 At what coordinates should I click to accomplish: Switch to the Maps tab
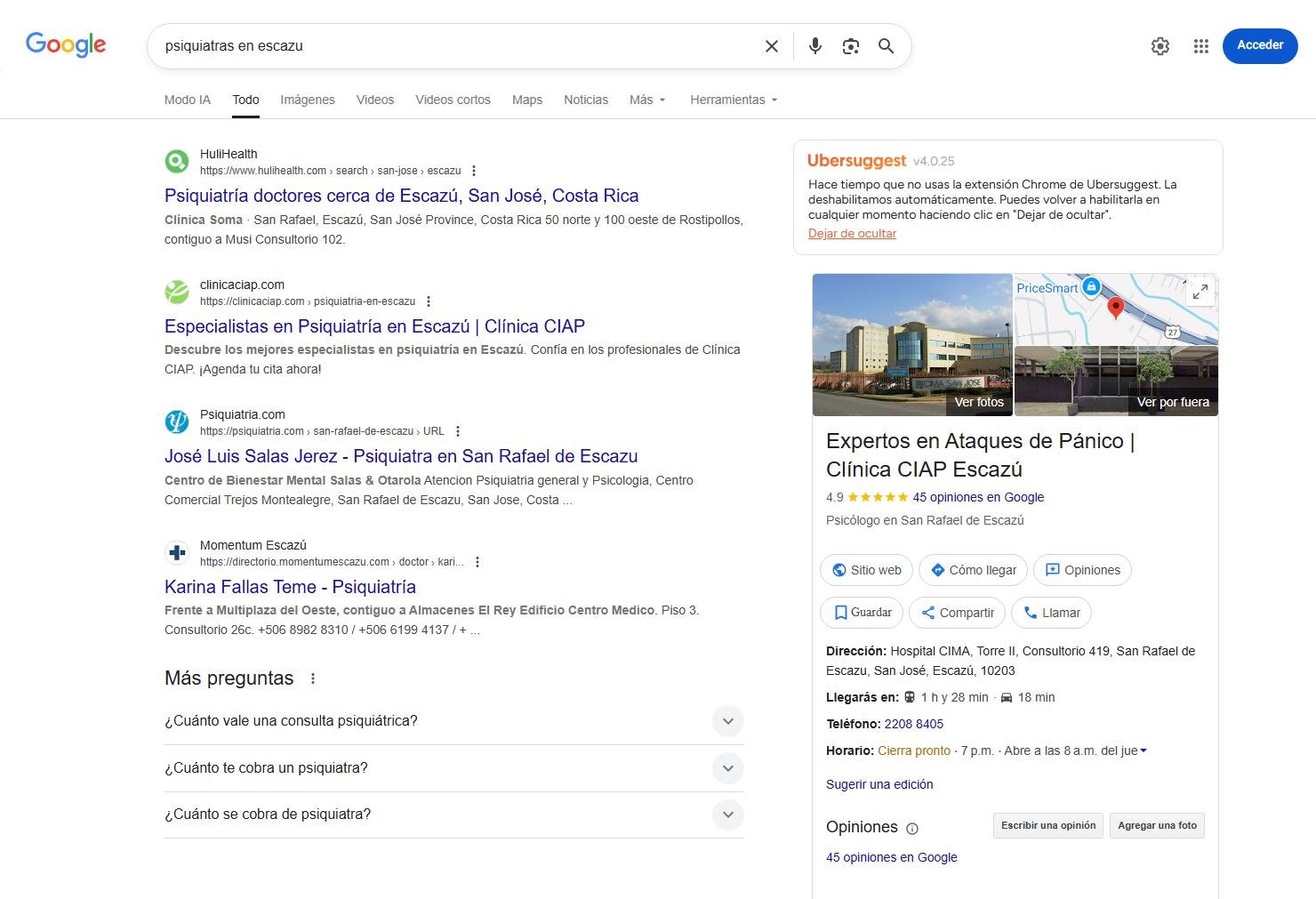526,100
